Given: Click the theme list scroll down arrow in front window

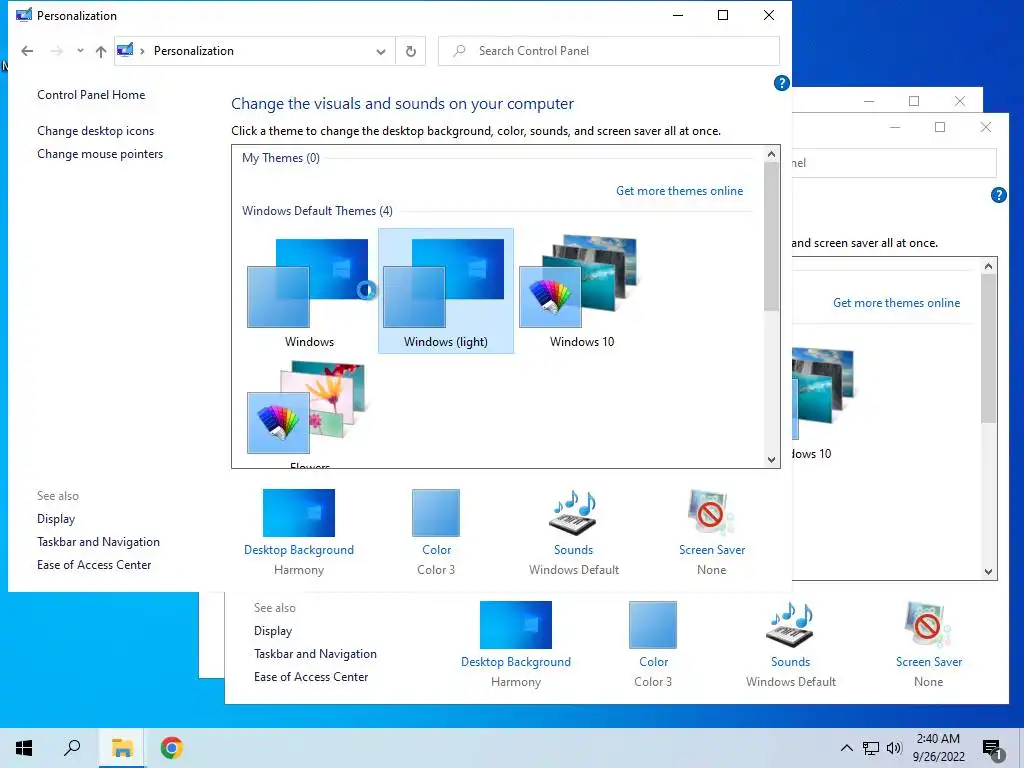Looking at the screenshot, I should click(x=771, y=460).
